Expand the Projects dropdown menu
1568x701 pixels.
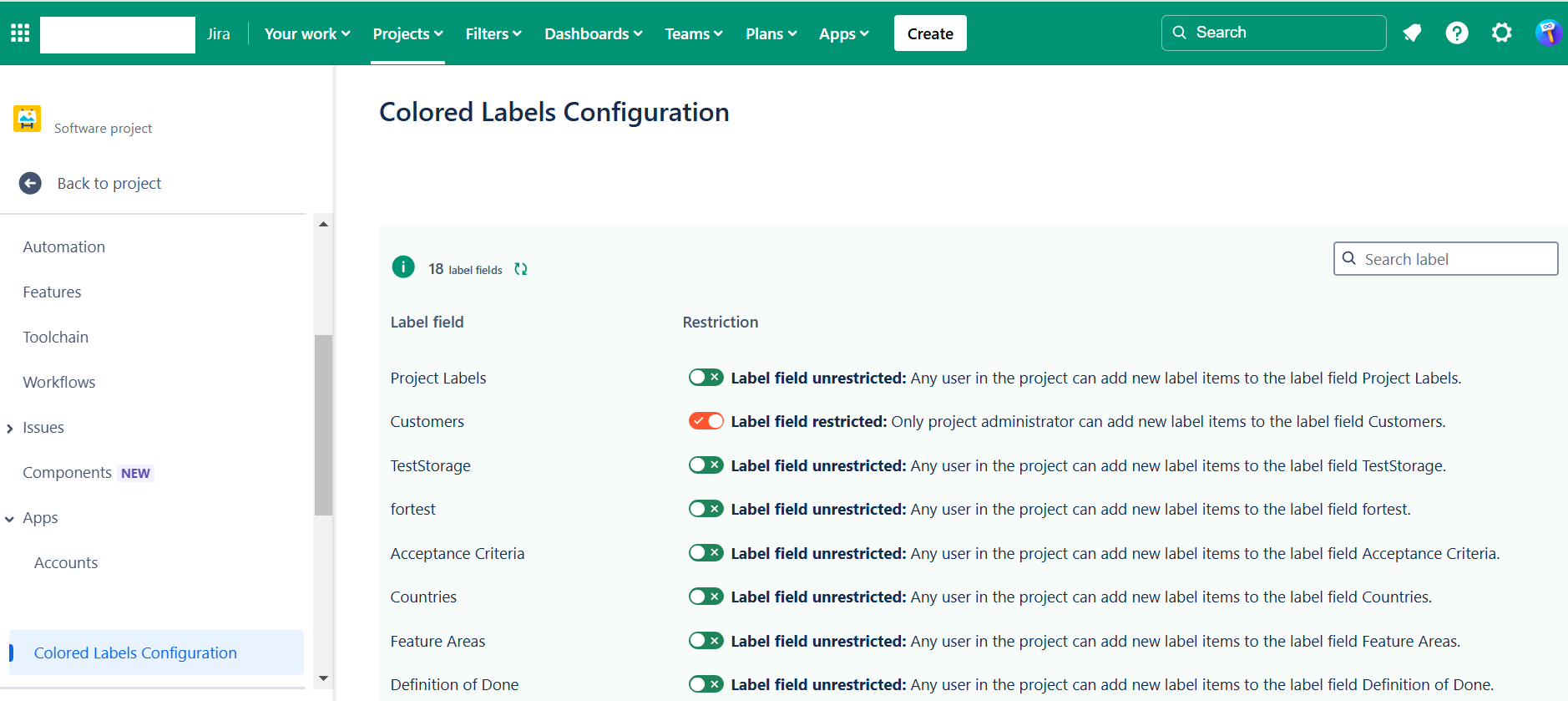(x=407, y=33)
